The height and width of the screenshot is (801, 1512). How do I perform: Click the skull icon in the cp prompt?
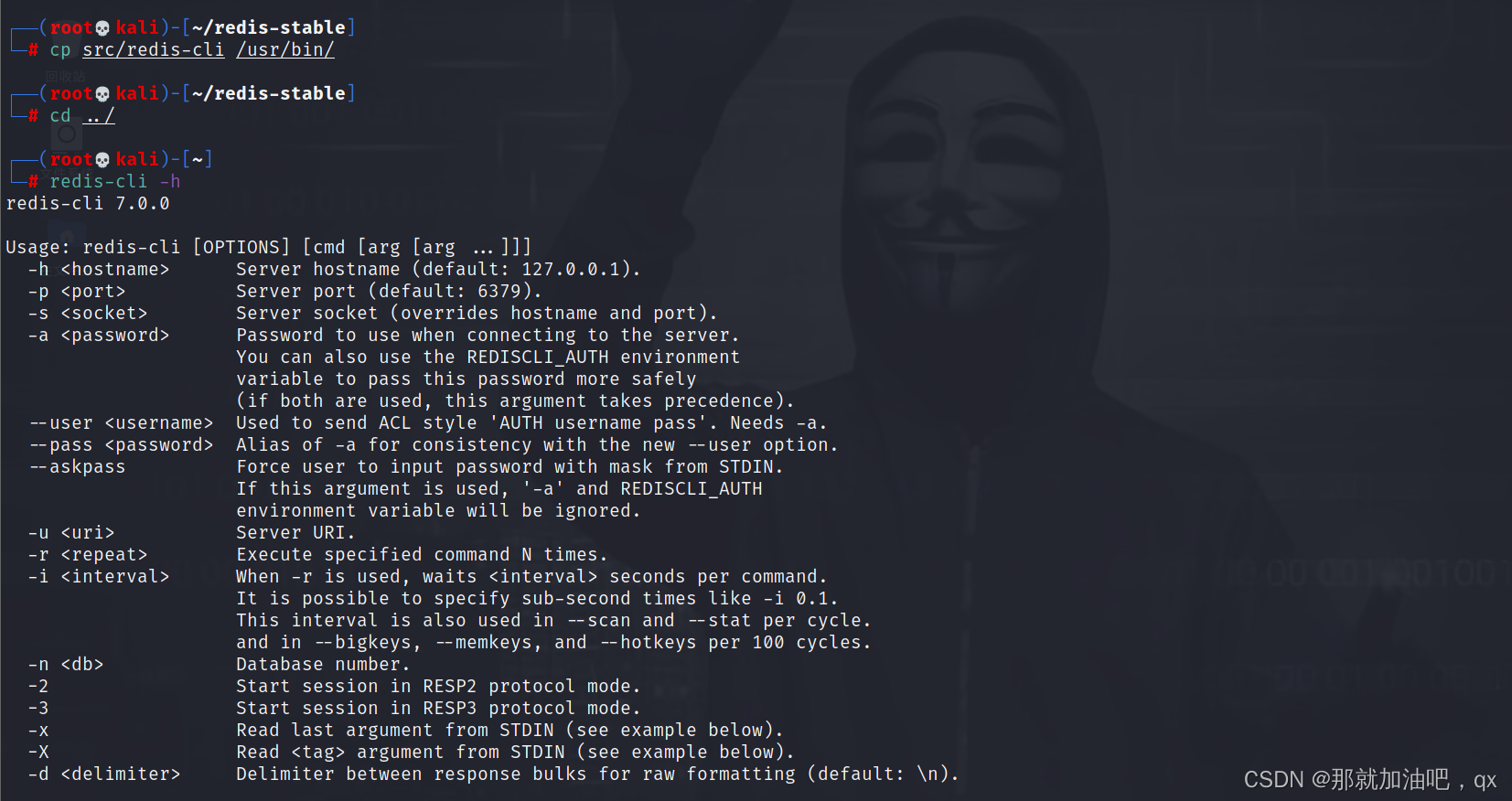102,28
